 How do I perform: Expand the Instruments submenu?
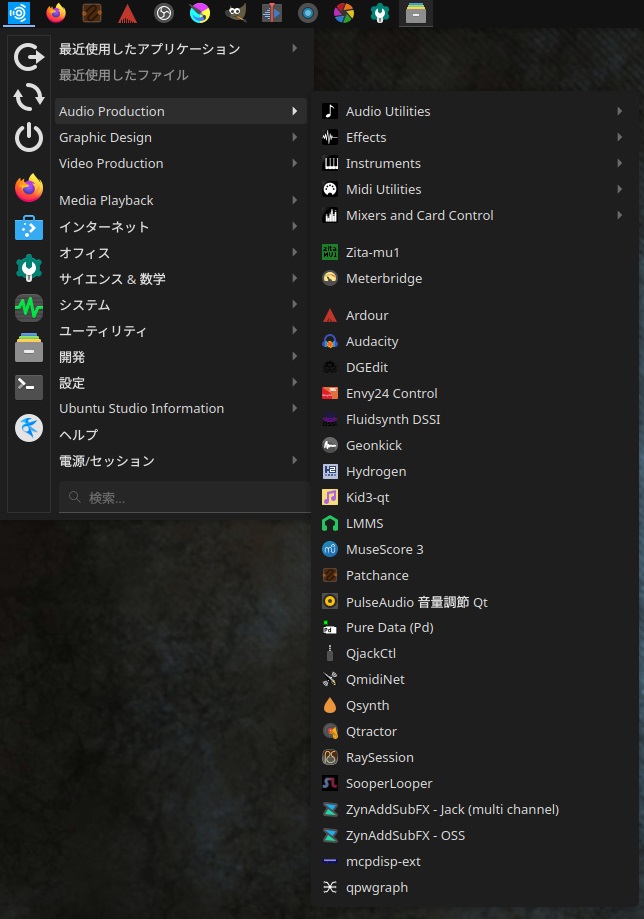click(475, 164)
